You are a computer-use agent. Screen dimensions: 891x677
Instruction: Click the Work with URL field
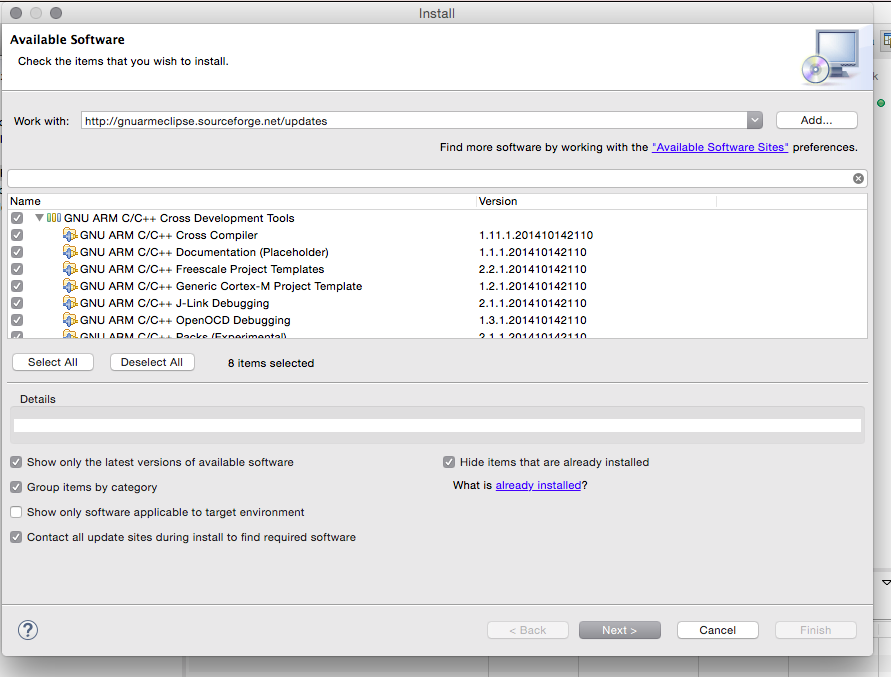pos(414,121)
